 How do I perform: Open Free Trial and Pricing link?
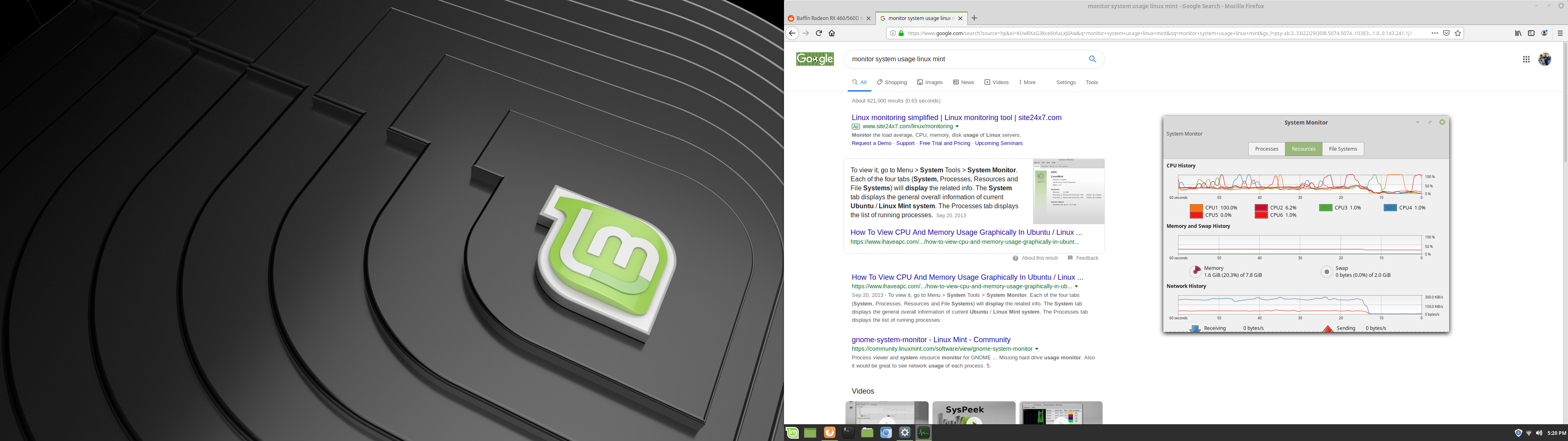pos(945,143)
